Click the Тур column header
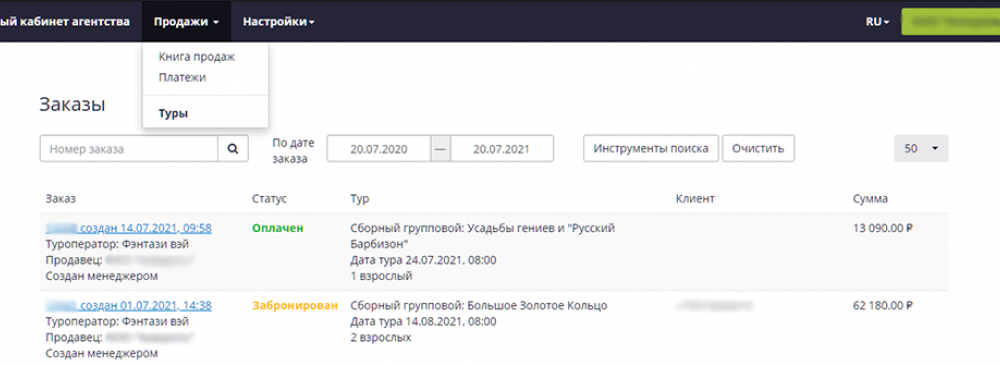The height and width of the screenshot is (366, 1000). (x=360, y=199)
